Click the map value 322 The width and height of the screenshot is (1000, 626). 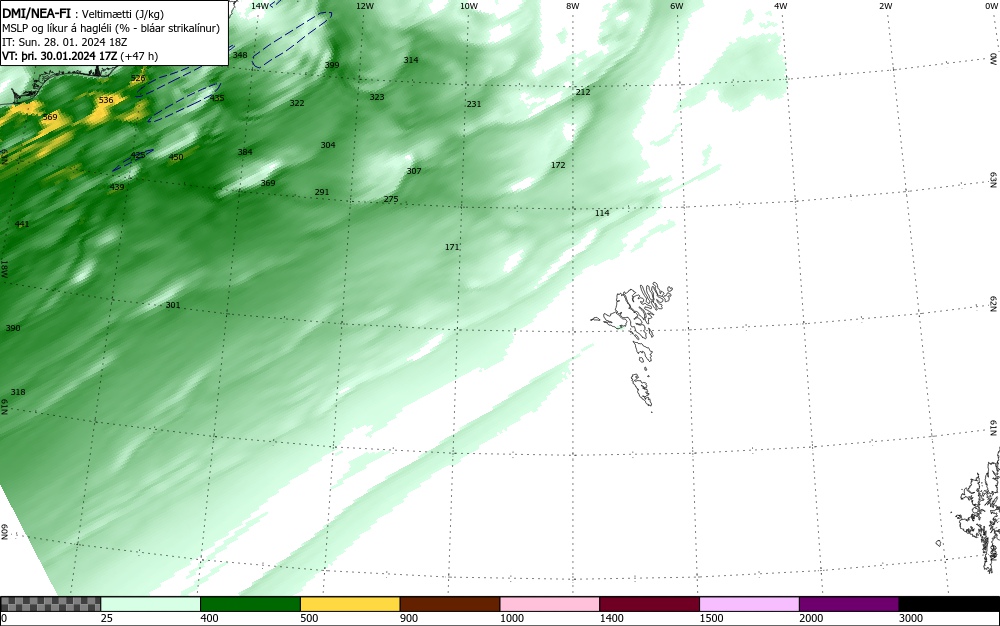tap(297, 103)
